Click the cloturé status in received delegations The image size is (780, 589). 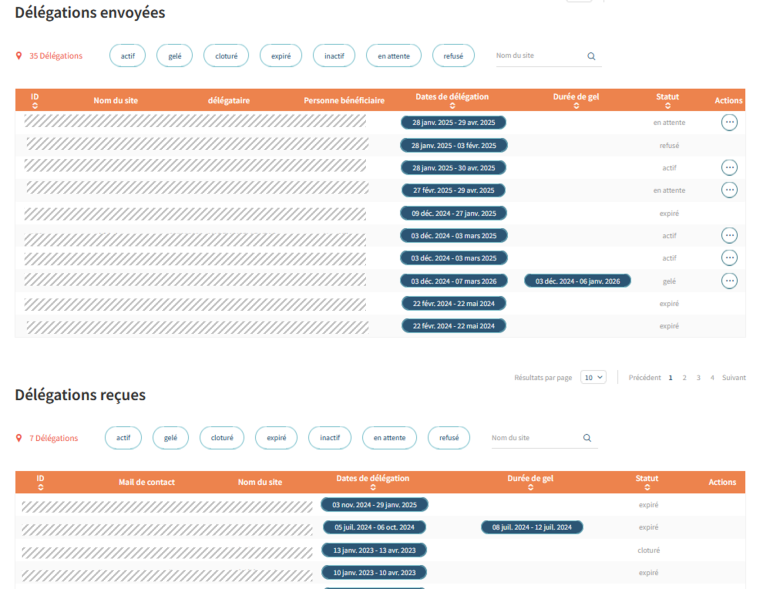coord(649,550)
